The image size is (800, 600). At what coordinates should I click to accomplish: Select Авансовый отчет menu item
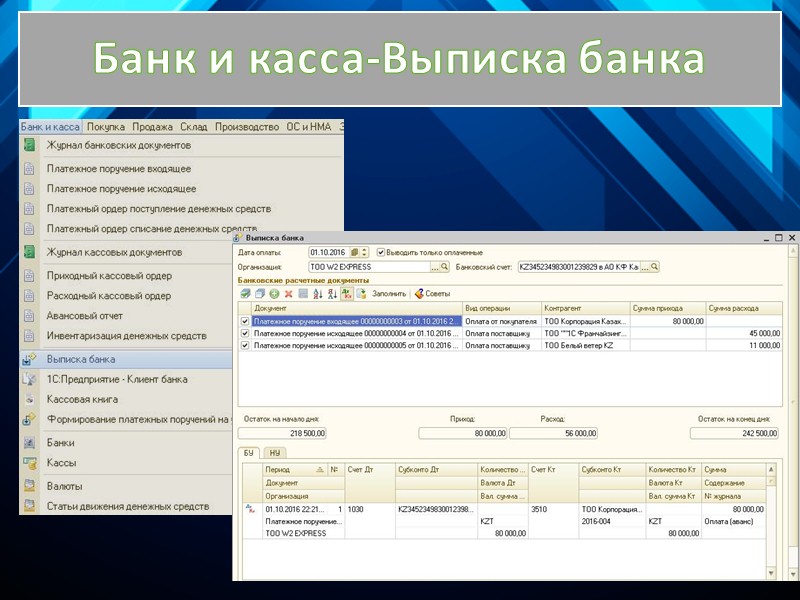(x=85, y=316)
